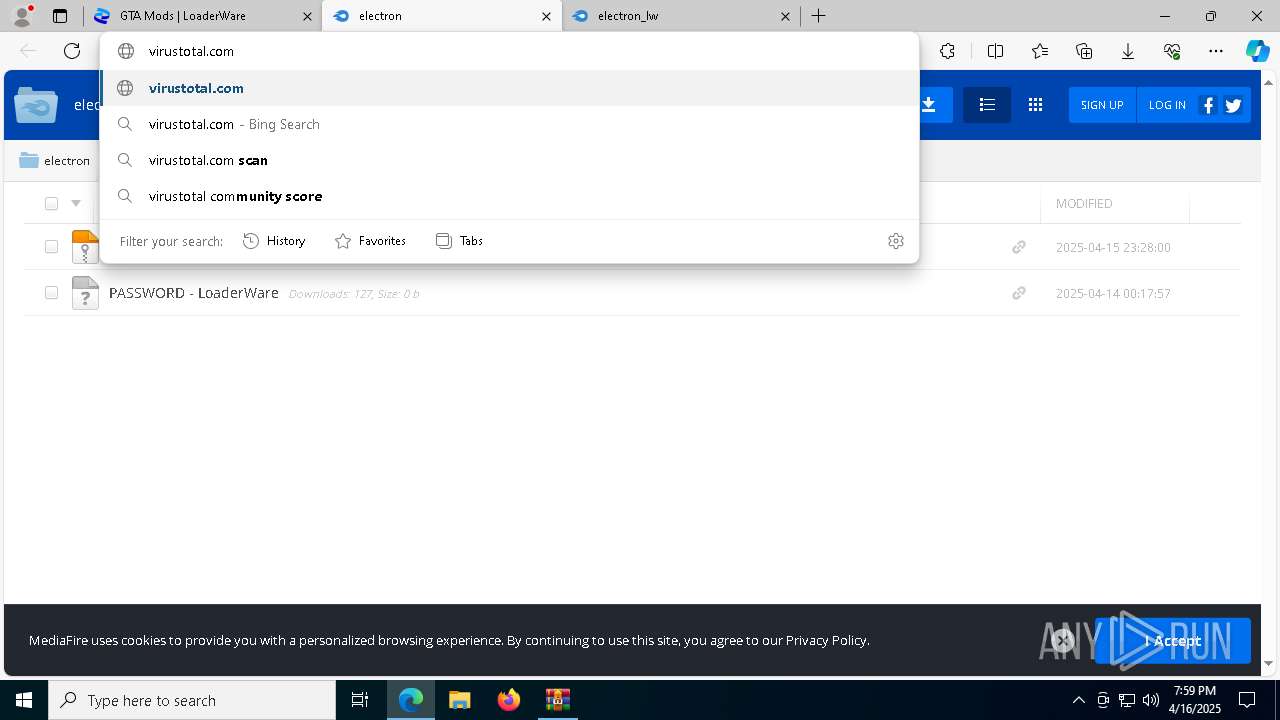This screenshot has width=1280, height=720.
Task: Click MediaFire download folder button
Action: click(930, 105)
